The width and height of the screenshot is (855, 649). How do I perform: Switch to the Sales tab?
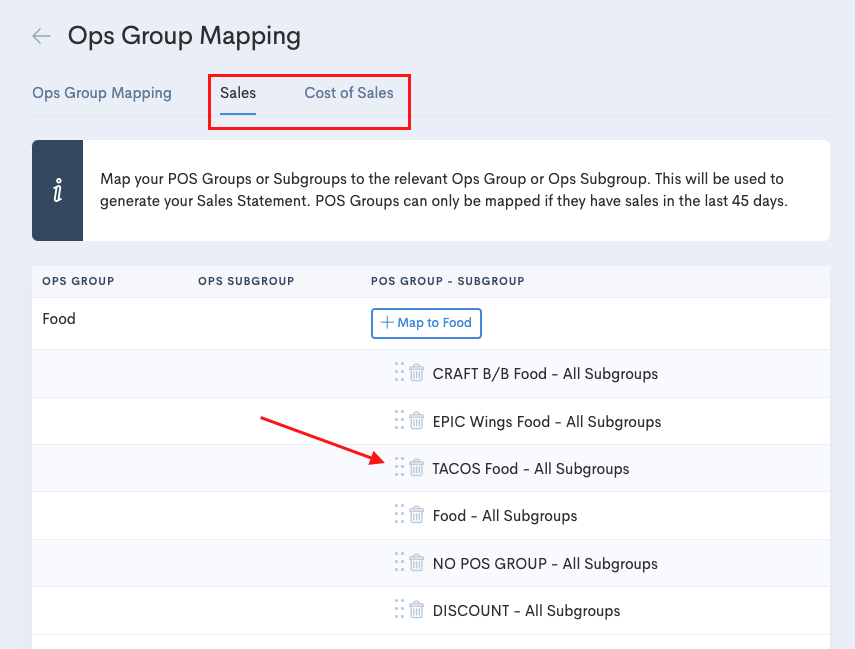coord(238,93)
